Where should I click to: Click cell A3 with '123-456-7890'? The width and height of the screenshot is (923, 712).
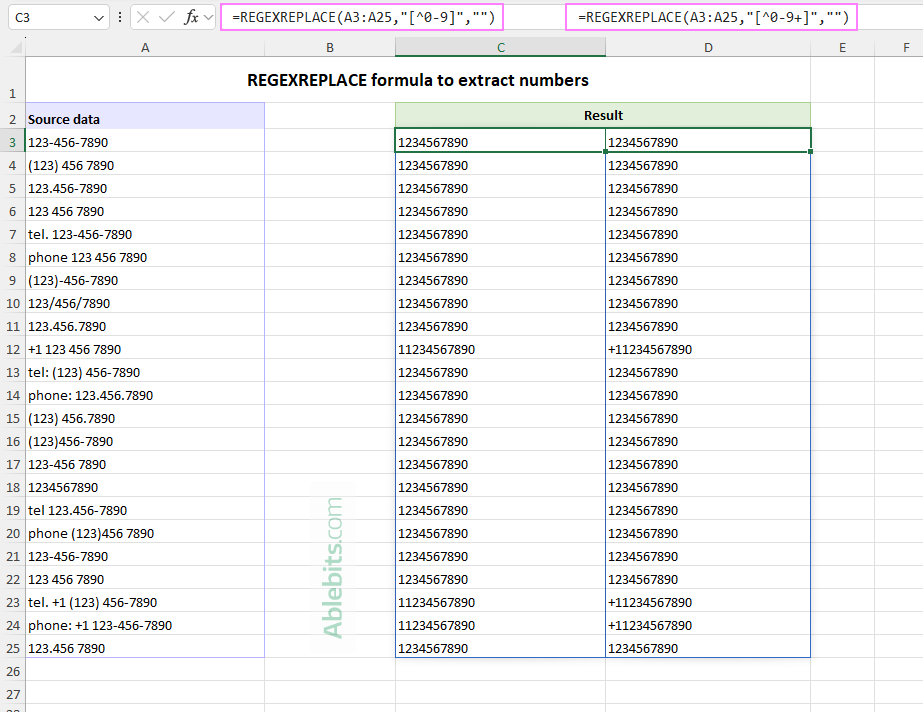pos(145,142)
